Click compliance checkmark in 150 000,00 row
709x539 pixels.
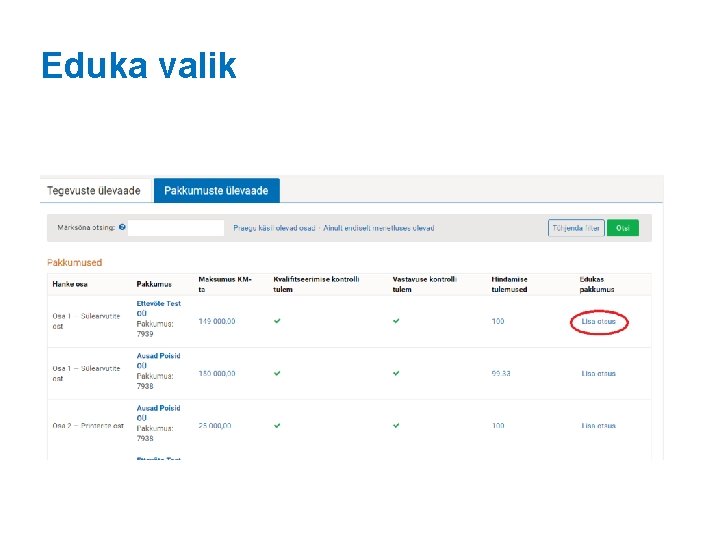(x=396, y=374)
